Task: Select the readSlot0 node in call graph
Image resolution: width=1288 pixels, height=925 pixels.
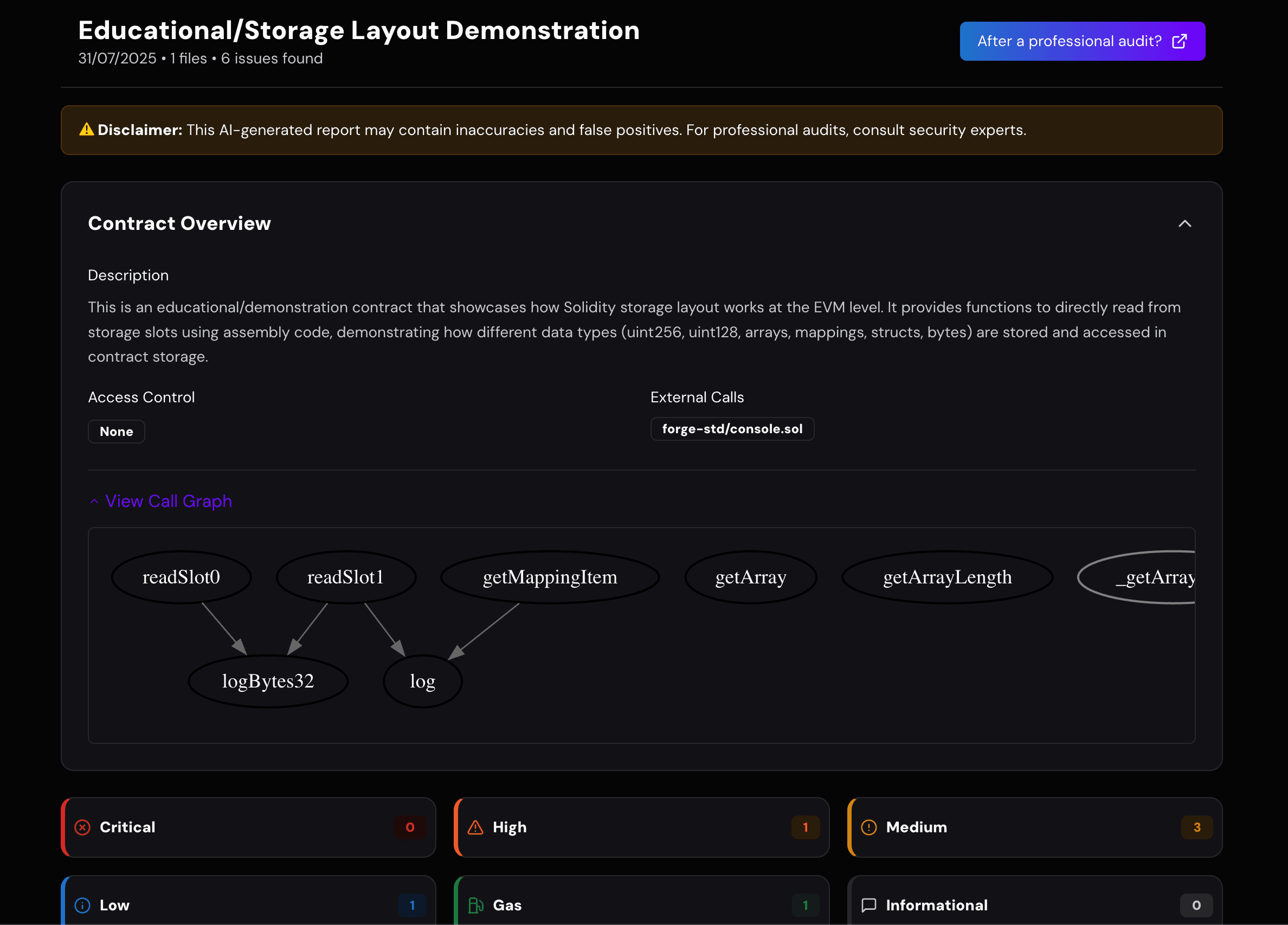Action: click(181, 577)
